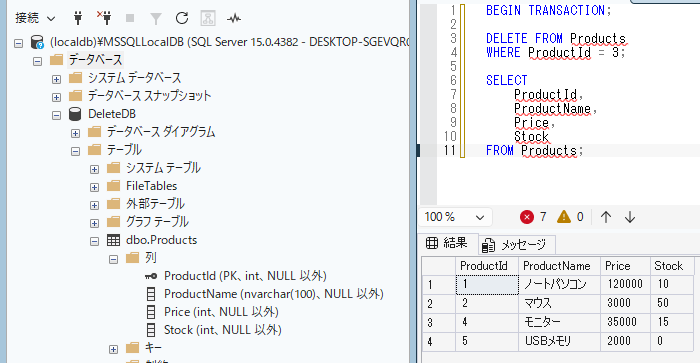700x363 pixels.
Task: Collapse the (localdb)\MSSQLLocalDB server node
Action: (18, 43)
